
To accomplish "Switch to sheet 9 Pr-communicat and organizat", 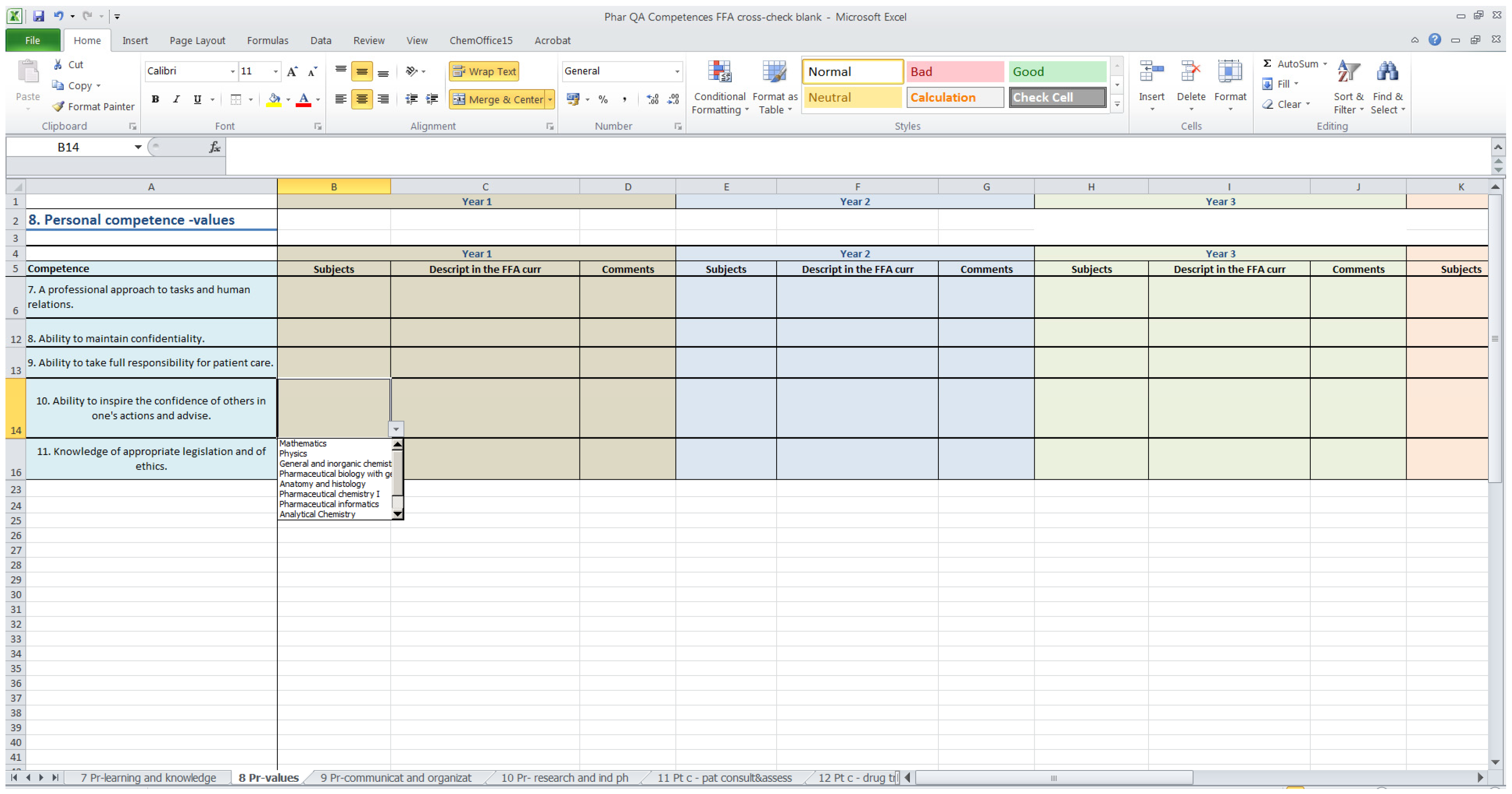I will 395,778.
